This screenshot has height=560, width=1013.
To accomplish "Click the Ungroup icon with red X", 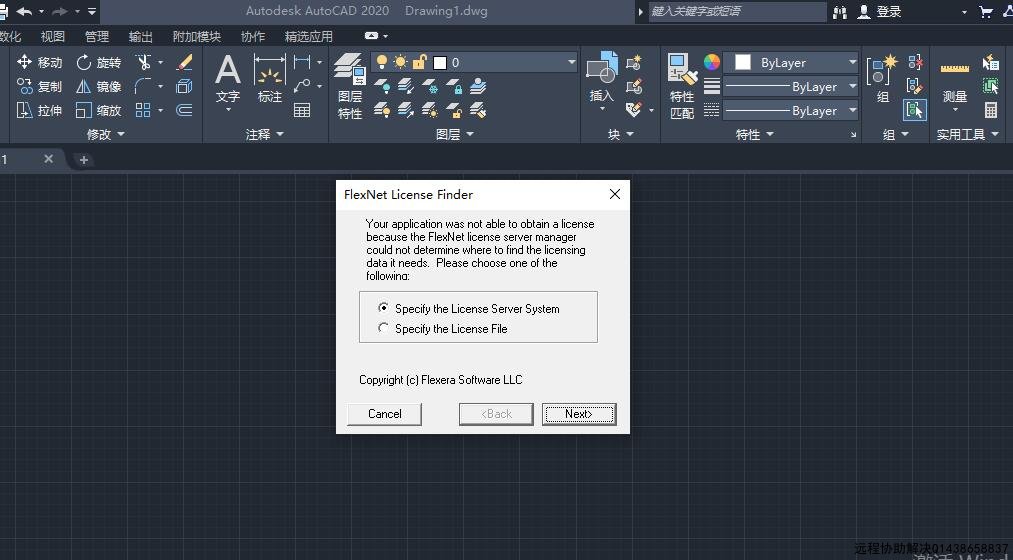I will (x=915, y=62).
